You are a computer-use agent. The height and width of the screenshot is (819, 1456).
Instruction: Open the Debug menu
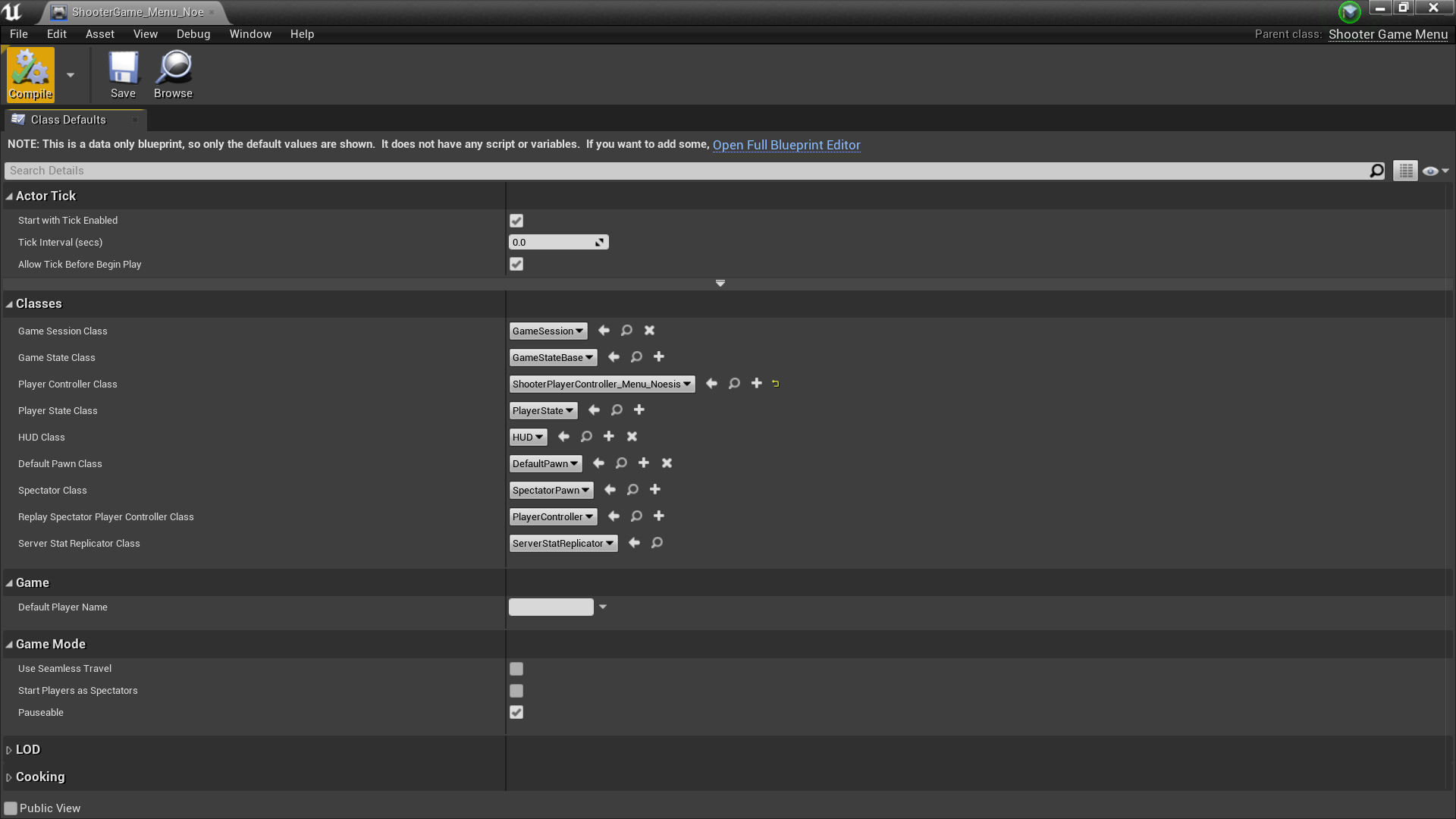[x=193, y=34]
